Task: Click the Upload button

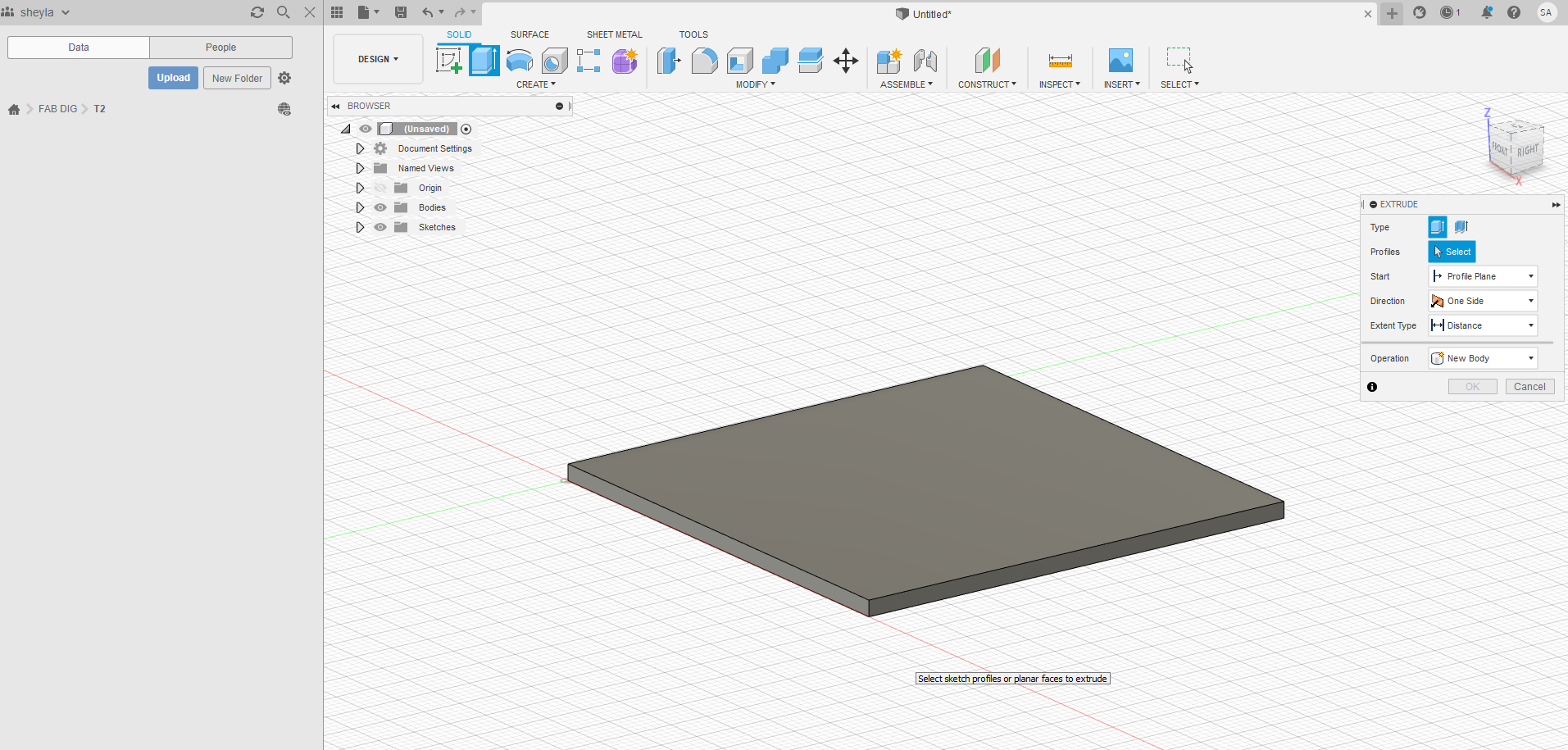Action: (173, 78)
